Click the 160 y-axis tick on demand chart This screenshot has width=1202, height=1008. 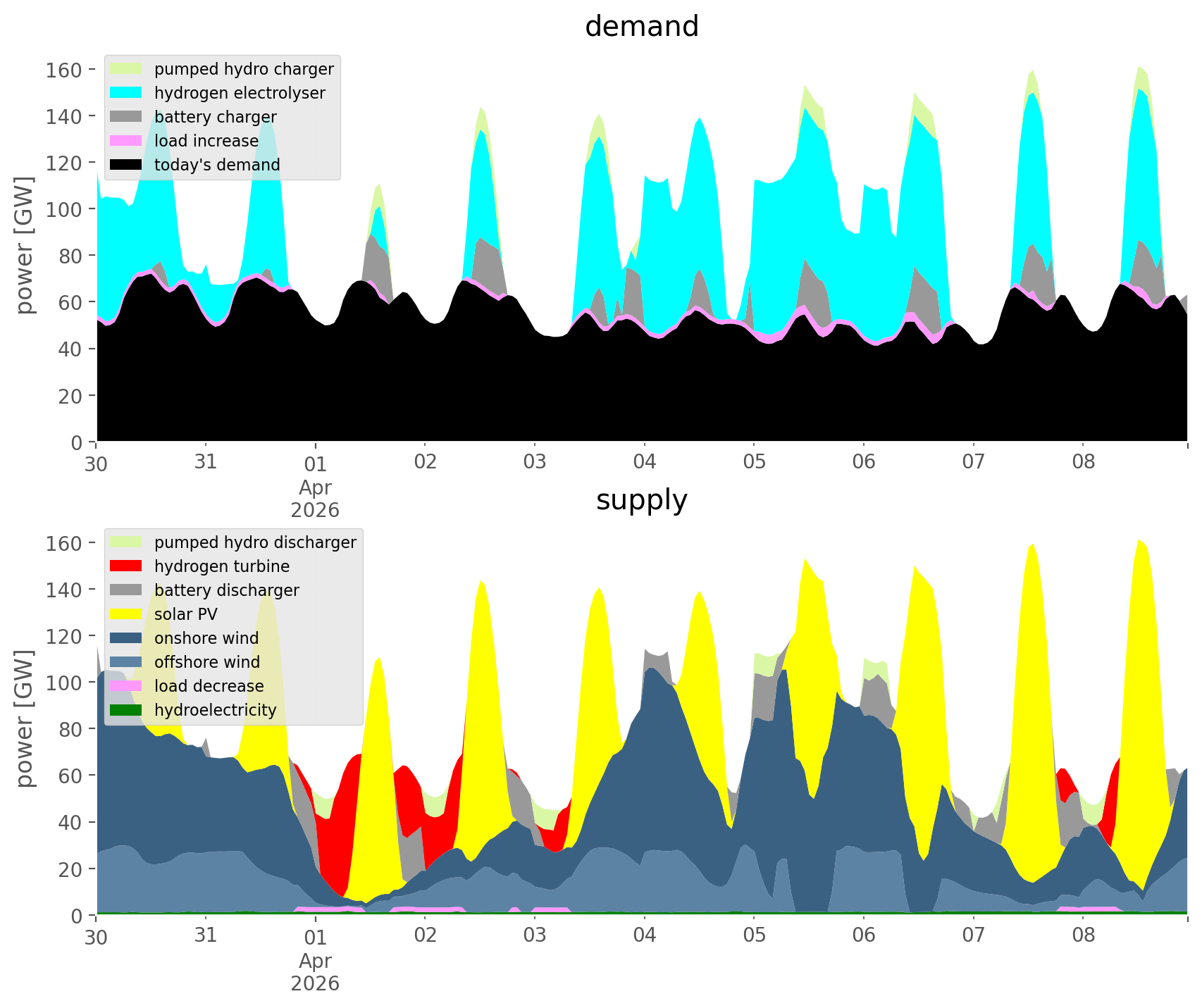[64, 70]
